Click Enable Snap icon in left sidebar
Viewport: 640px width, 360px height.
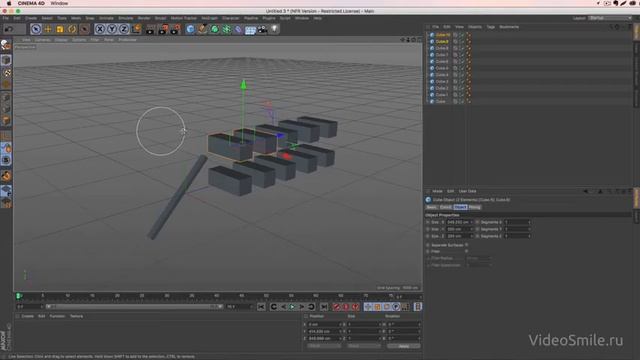pyautogui.click(x=6, y=176)
